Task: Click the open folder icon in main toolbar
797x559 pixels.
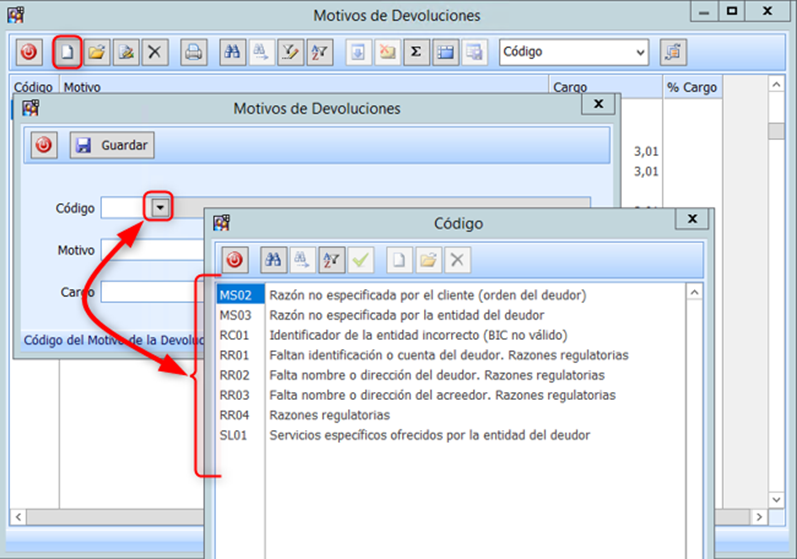Action: pyautogui.click(x=96, y=51)
